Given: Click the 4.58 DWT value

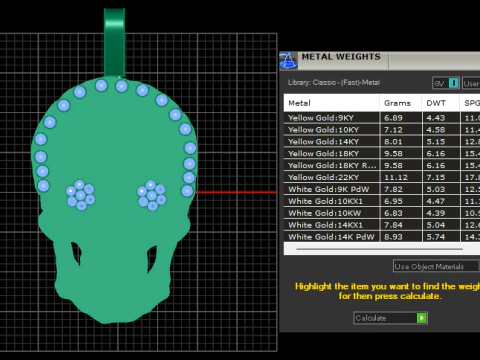Looking at the screenshot, I should pyautogui.click(x=436, y=130).
